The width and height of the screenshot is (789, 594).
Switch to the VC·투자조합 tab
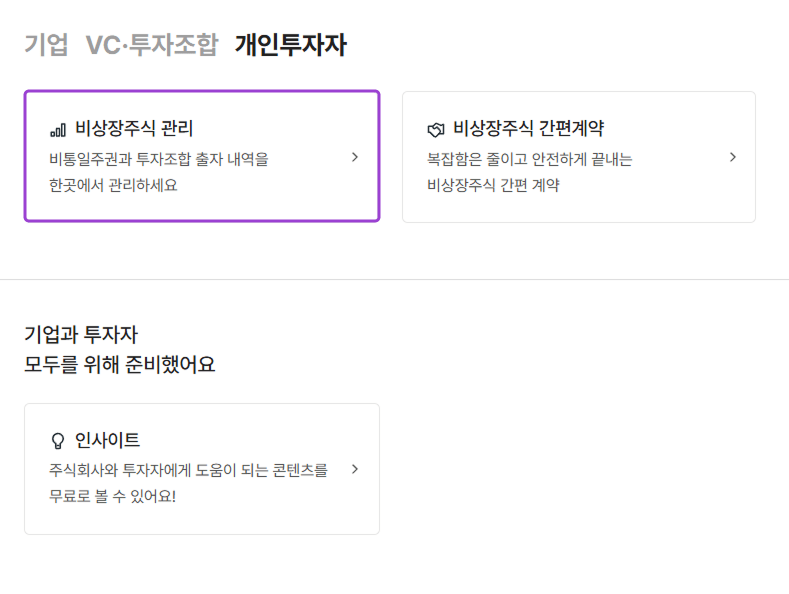(x=151, y=45)
